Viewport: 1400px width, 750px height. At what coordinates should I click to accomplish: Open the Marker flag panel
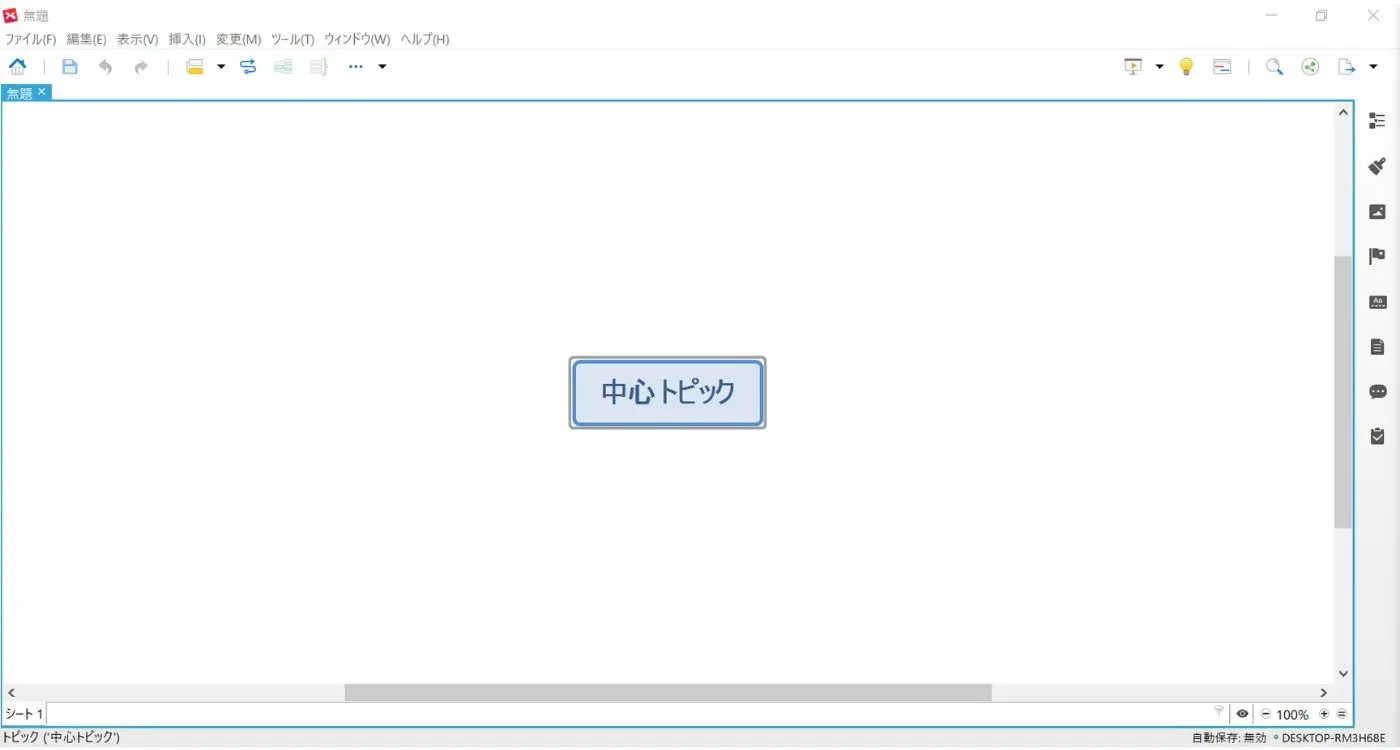[x=1377, y=256]
